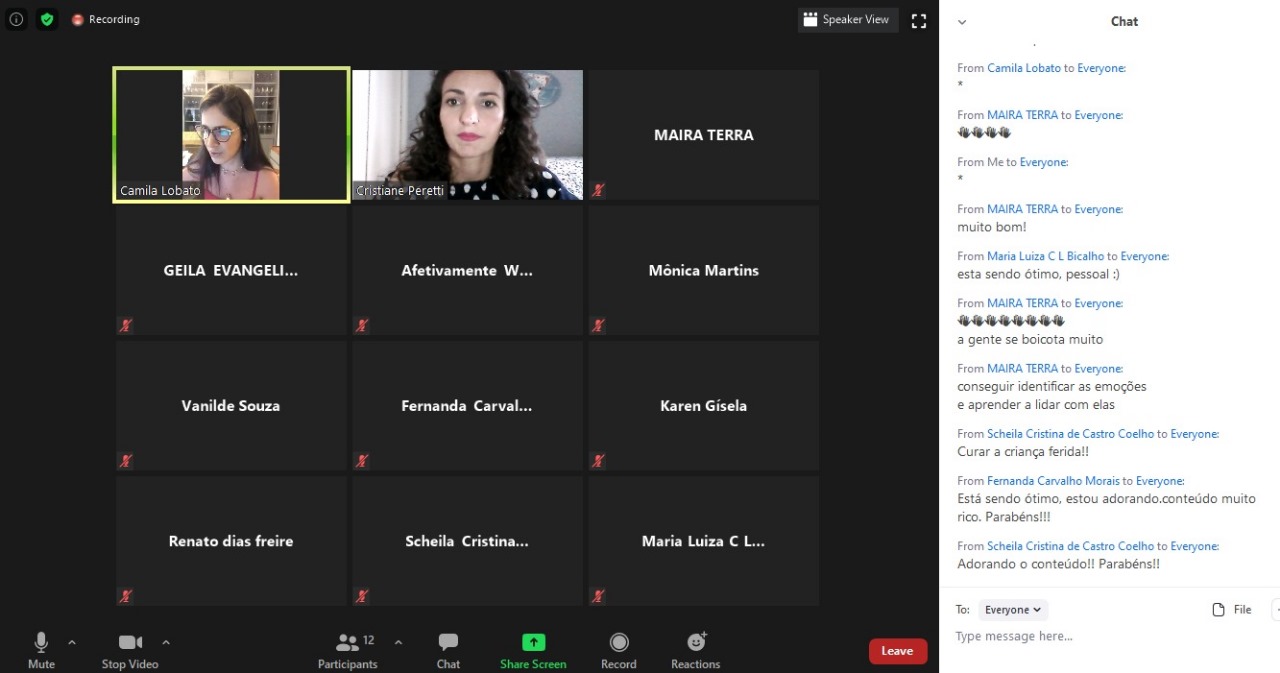Leave the meeting

coord(897,651)
